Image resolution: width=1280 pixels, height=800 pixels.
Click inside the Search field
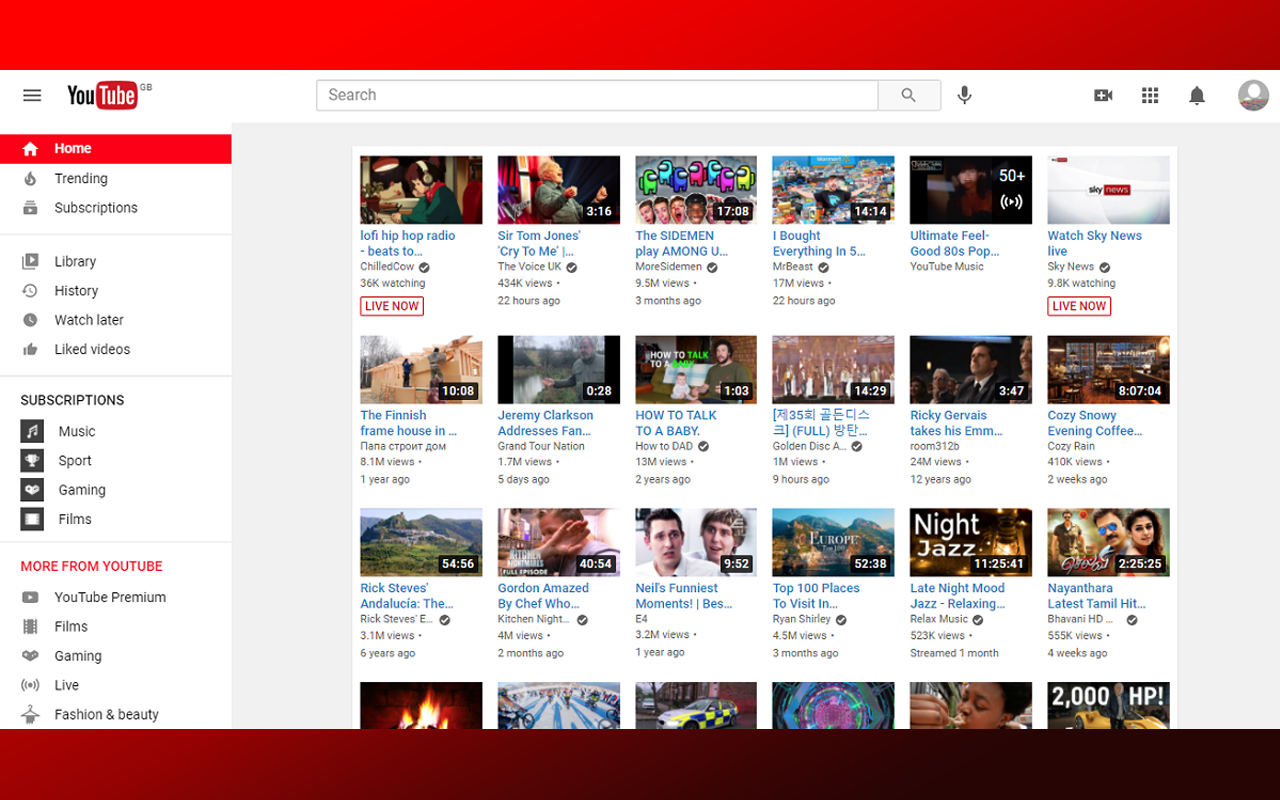597,95
